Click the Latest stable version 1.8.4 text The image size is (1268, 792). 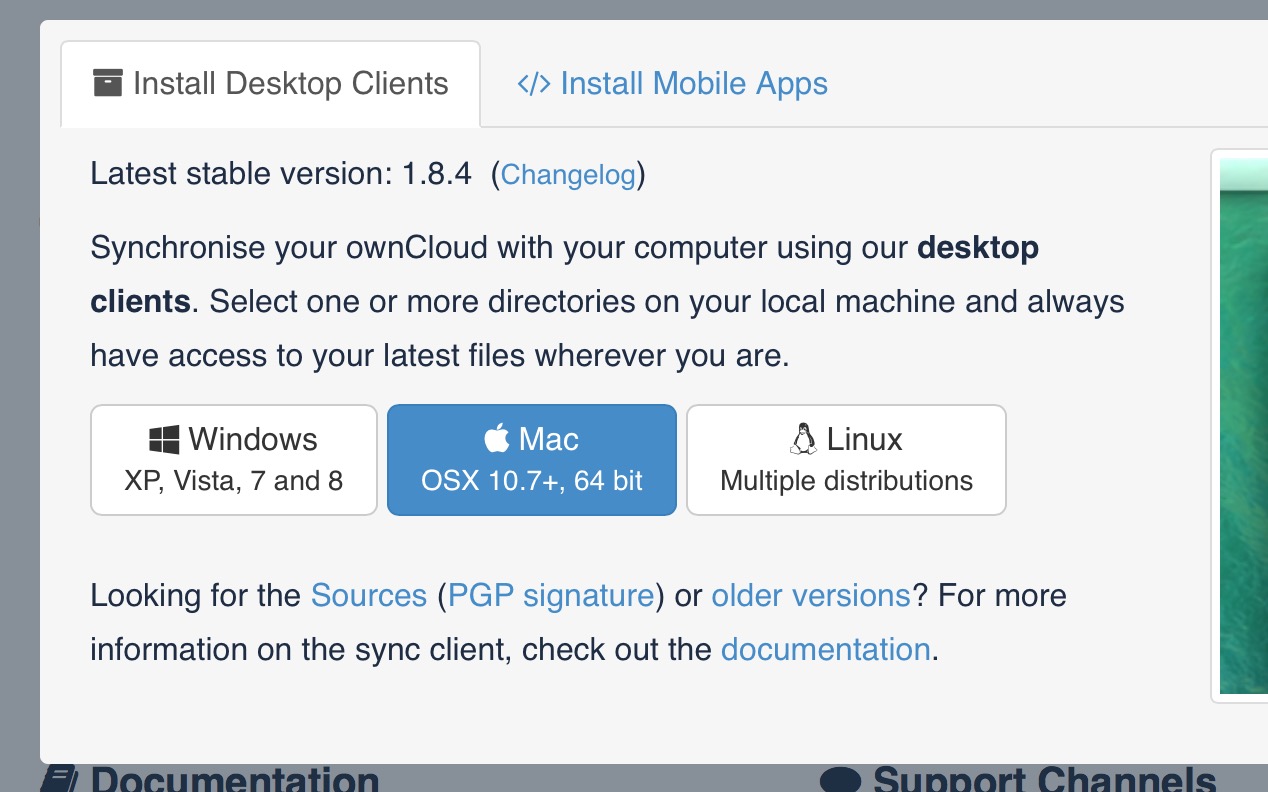281,174
